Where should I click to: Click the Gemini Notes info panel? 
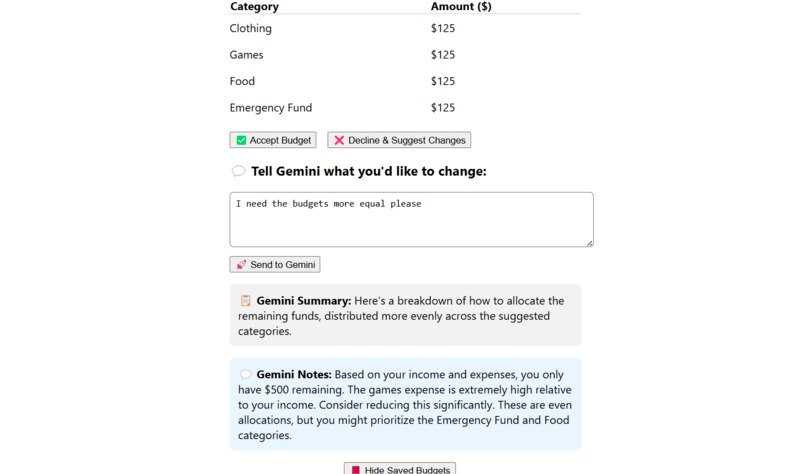pyautogui.click(x=405, y=404)
